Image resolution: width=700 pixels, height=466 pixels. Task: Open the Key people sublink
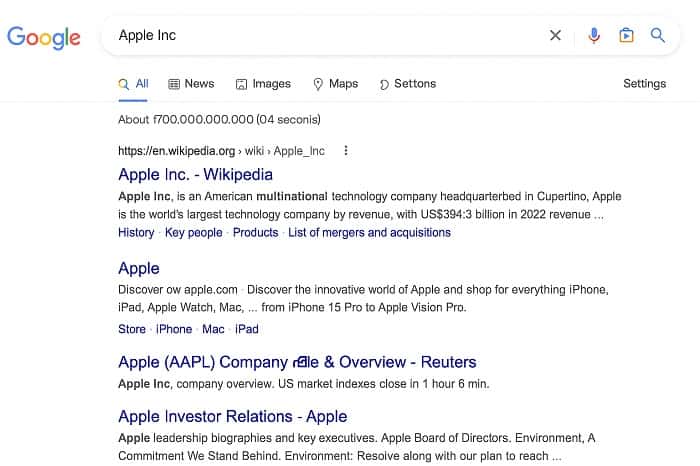194,233
